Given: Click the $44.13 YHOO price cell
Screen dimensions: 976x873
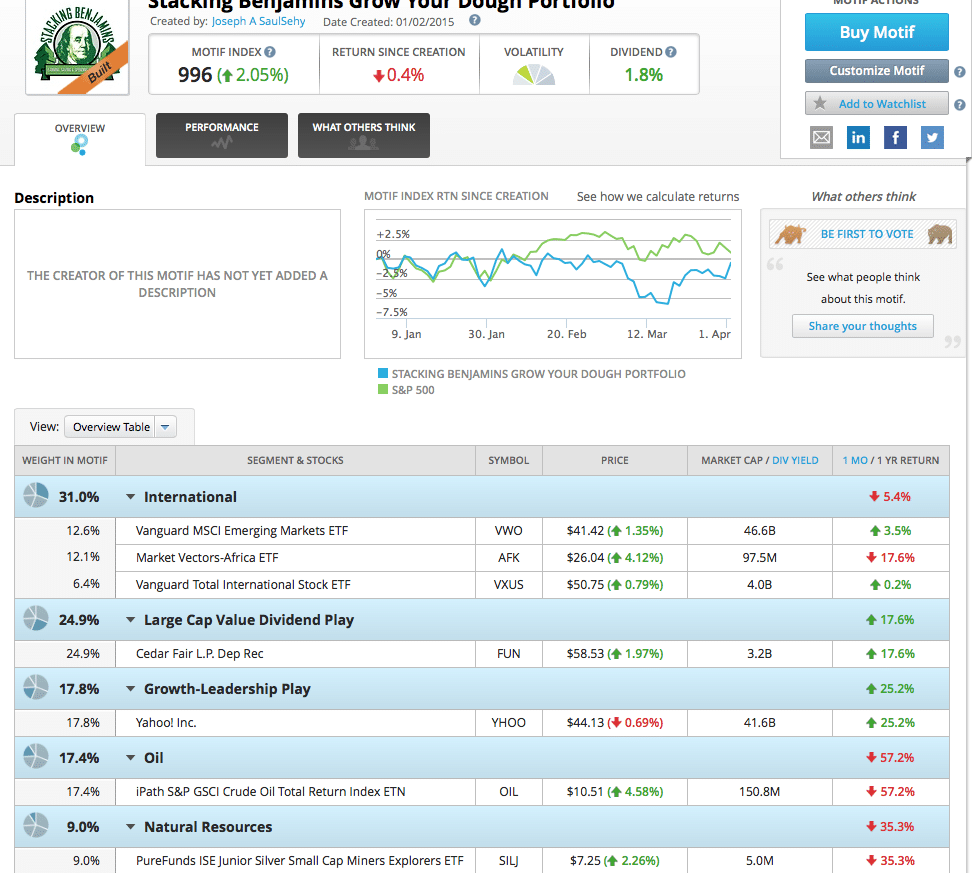Looking at the screenshot, I should pos(614,723).
